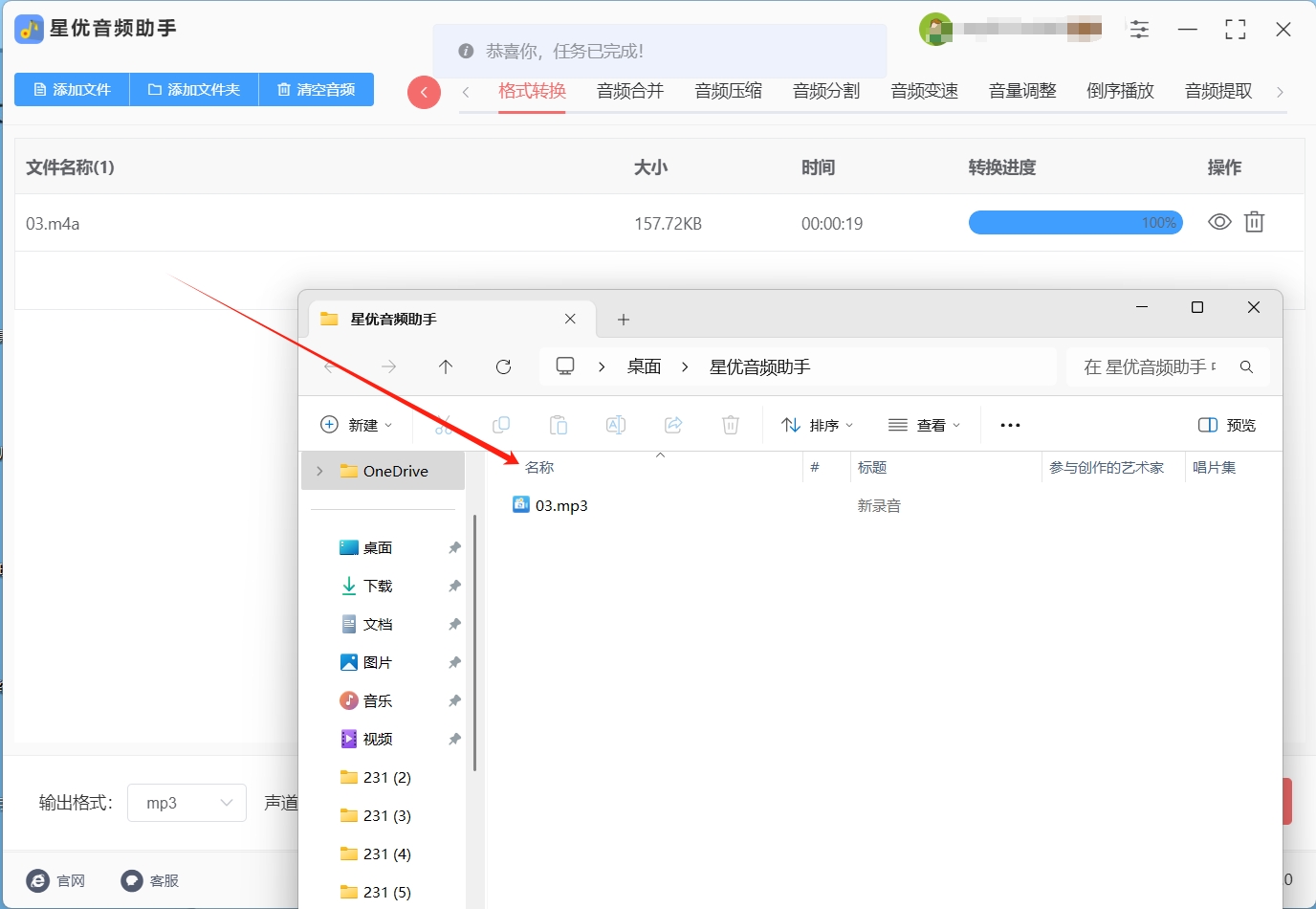The image size is (1316, 909).
Task: Go forward in Explorer
Action: pyautogui.click(x=388, y=366)
